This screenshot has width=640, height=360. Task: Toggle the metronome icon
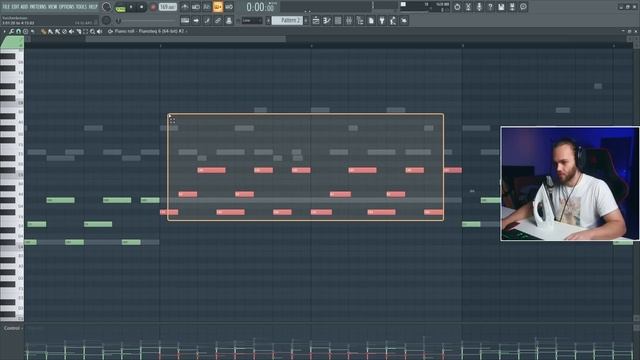(185, 7)
